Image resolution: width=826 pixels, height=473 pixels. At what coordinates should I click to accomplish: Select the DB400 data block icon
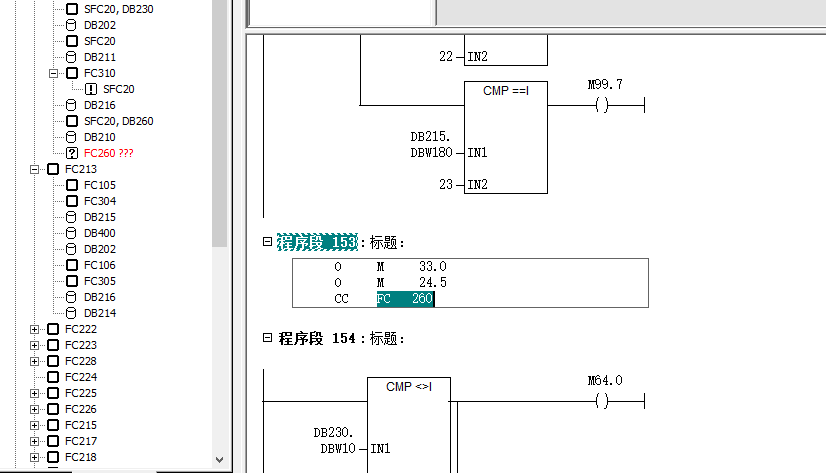coord(72,233)
